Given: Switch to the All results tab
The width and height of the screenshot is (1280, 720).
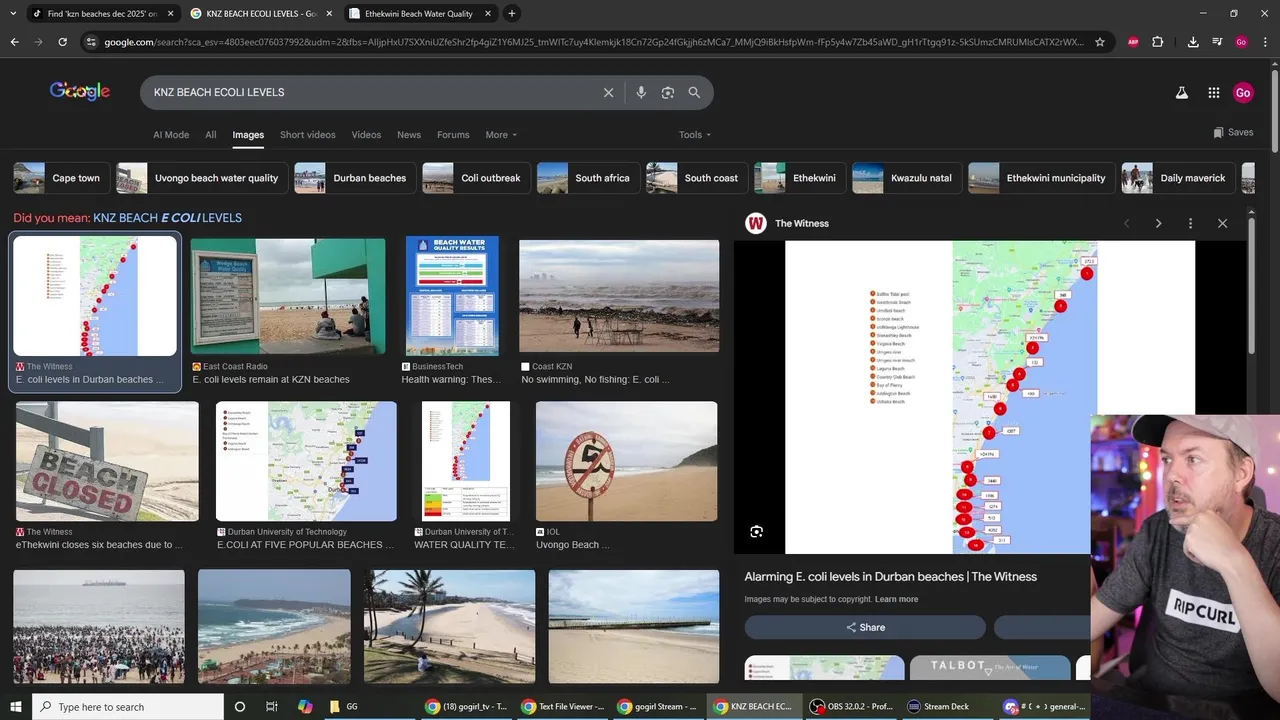Looking at the screenshot, I should [x=211, y=135].
